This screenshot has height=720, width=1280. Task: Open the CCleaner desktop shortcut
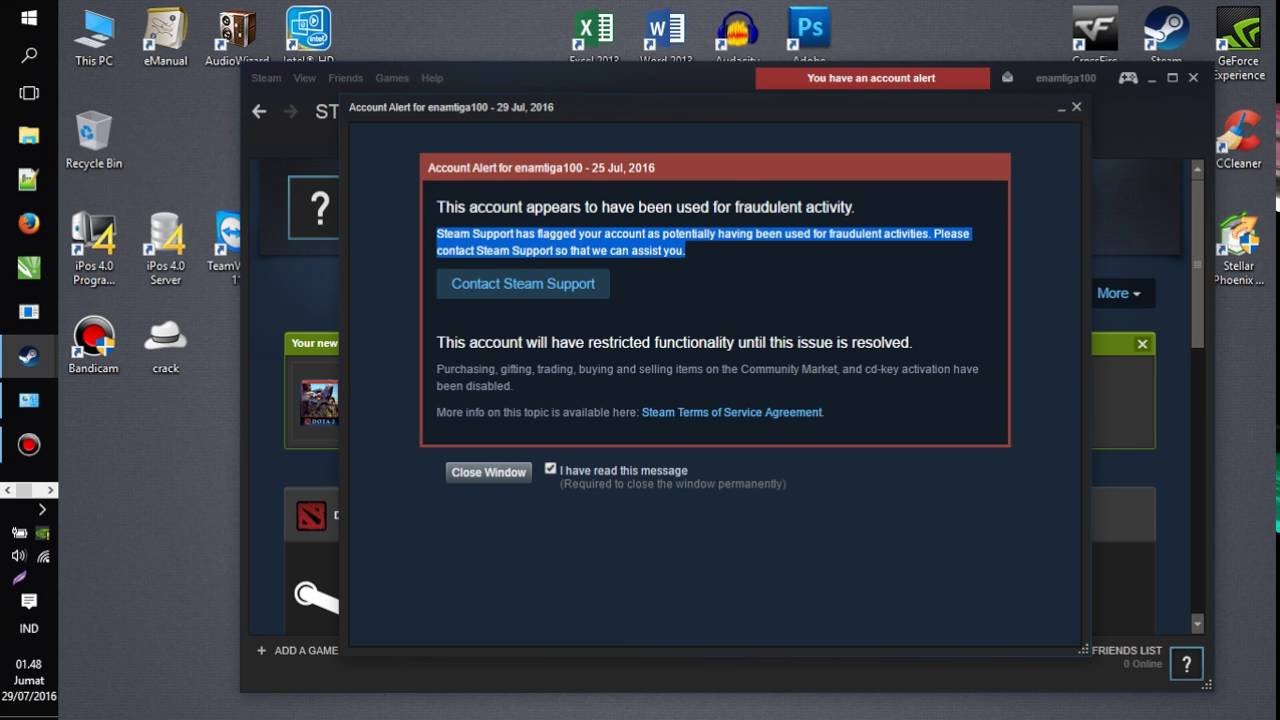click(1238, 139)
